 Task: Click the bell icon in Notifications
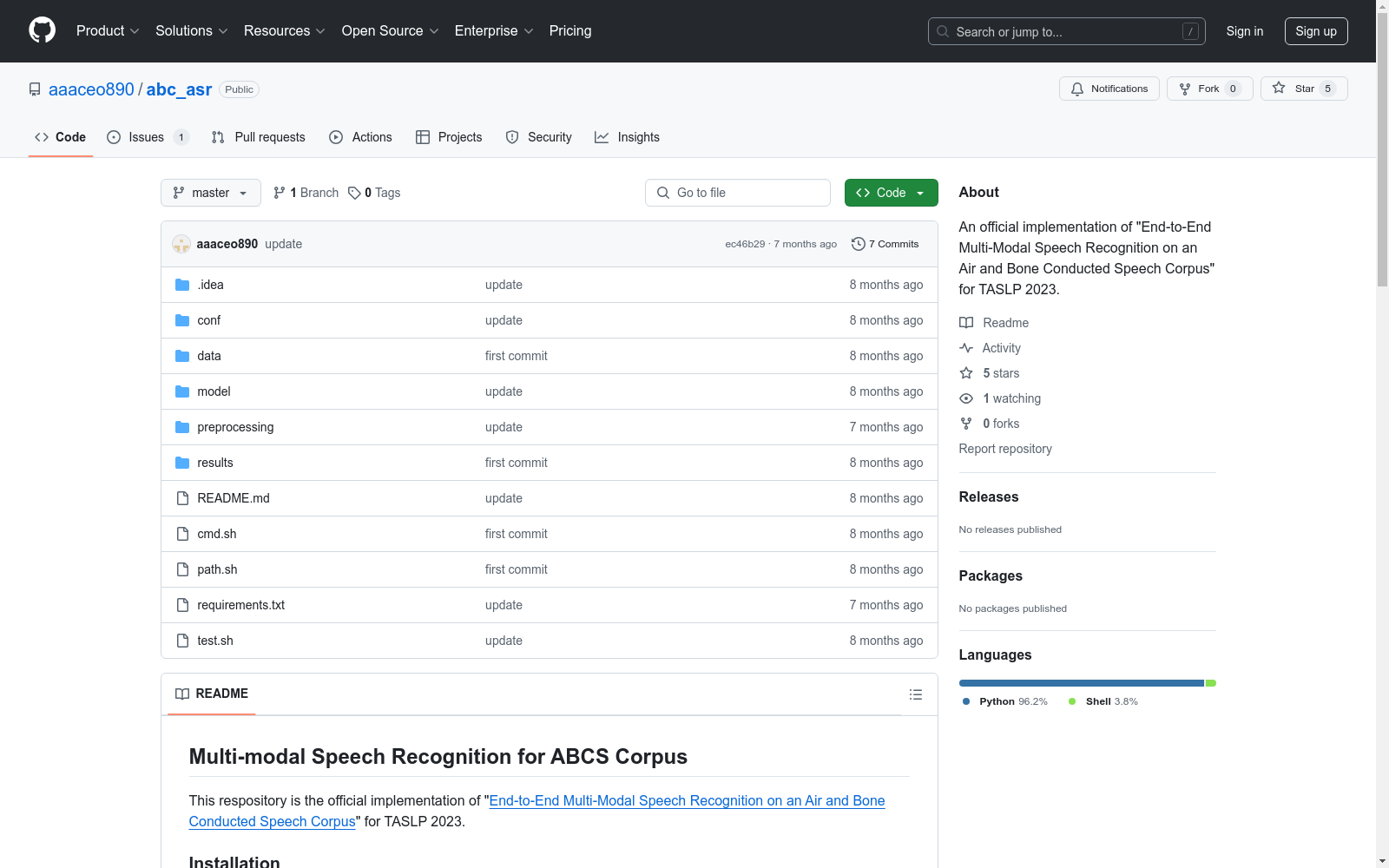pyautogui.click(x=1077, y=89)
